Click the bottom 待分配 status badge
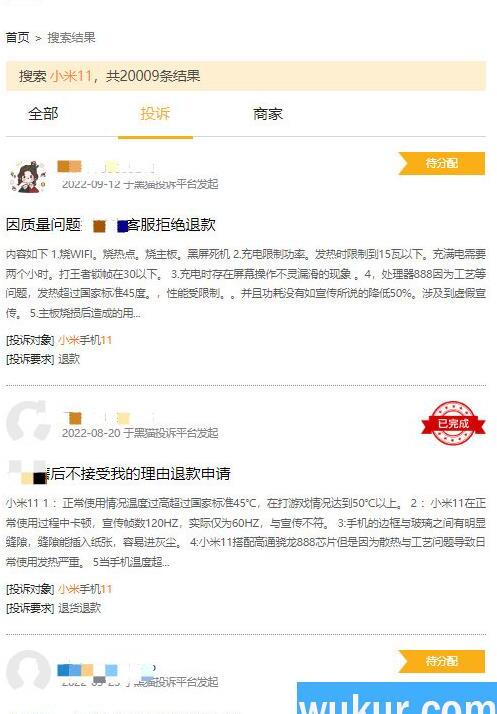This screenshot has height=714, width=497. (441, 661)
